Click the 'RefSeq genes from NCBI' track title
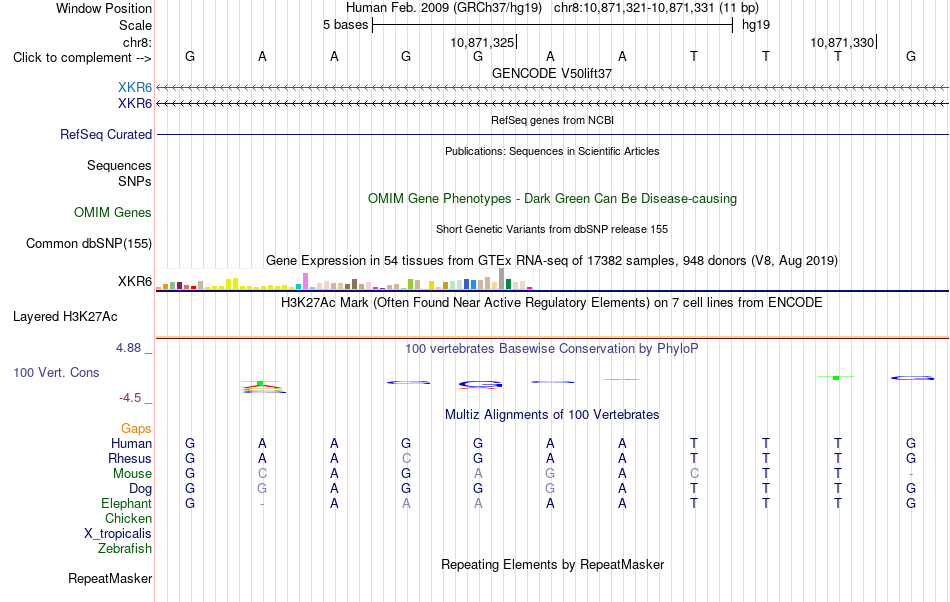950x602 pixels. click(x=552, y=121)
